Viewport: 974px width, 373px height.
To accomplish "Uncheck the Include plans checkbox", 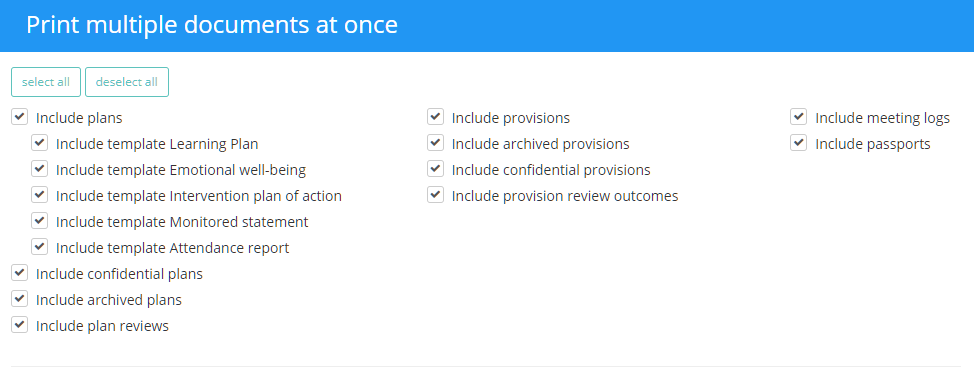I will click(20, 117).
